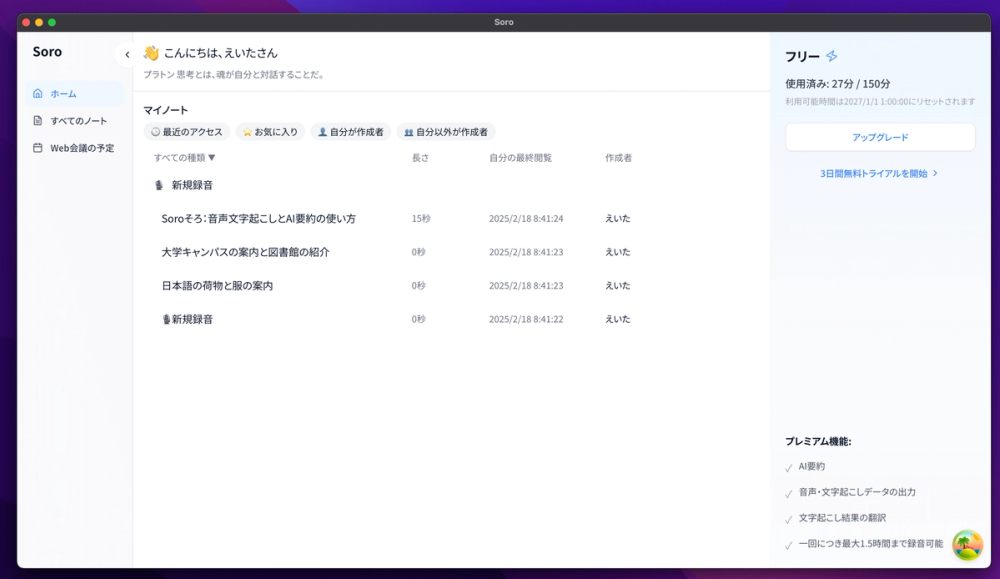This screenshot has width=1000, height=579.
Task: Open すべてのノート in the sidebar
Action: [75, 121]
